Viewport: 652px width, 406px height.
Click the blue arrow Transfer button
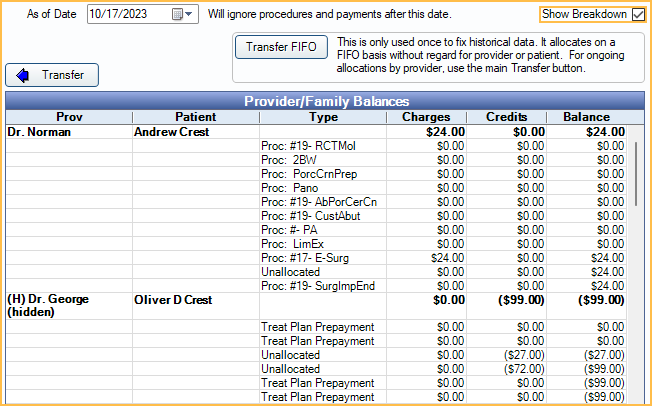tap(52, 75)
